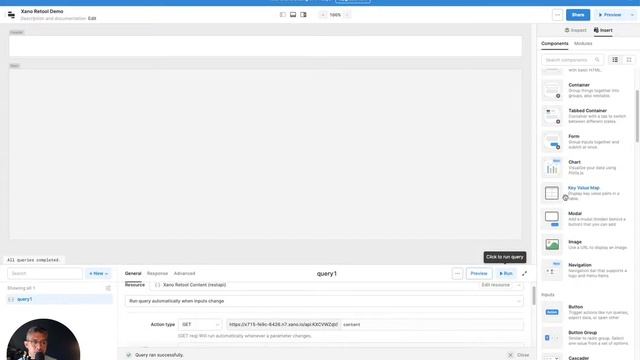Click the zoom out minus button
This screenshot has height=360, width=640.
tap(323, 15)
